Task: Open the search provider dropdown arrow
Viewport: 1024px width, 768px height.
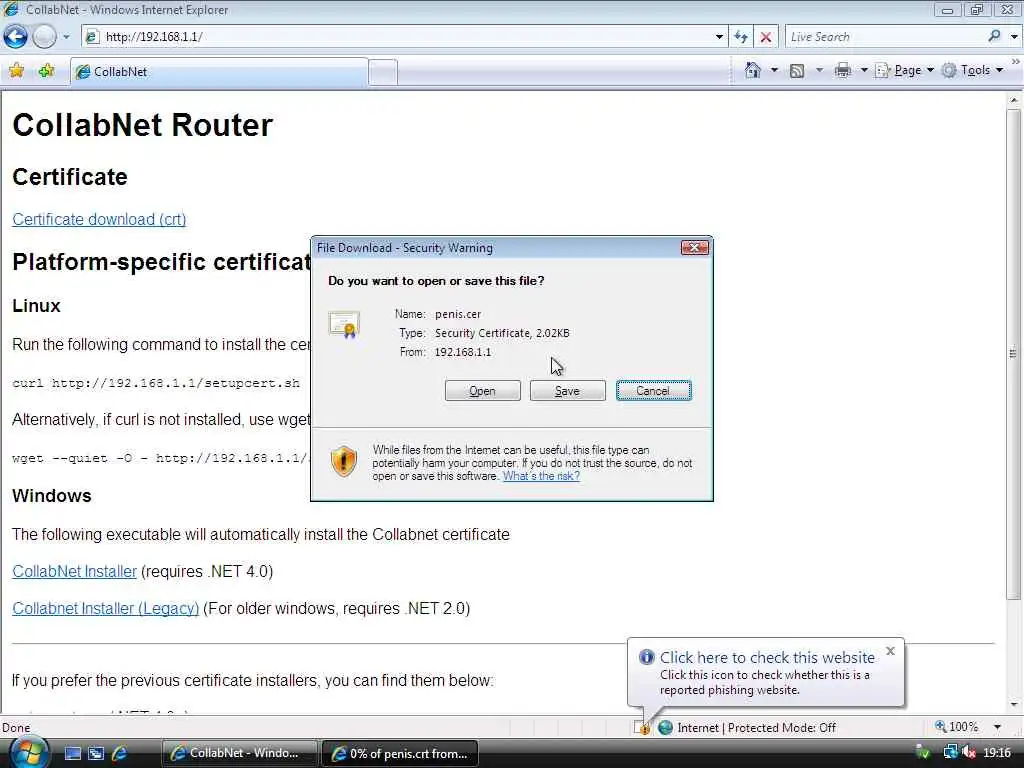Action: click(1014, 37)
